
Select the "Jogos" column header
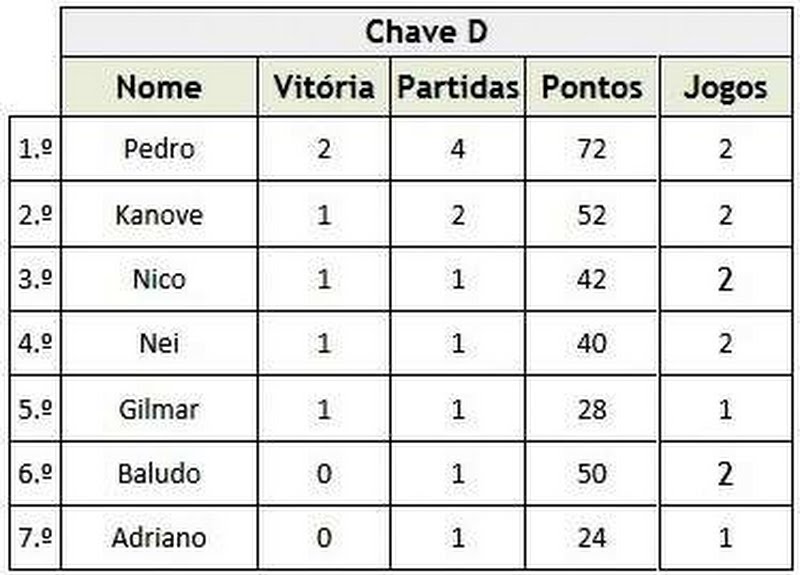tap(725, 87)
